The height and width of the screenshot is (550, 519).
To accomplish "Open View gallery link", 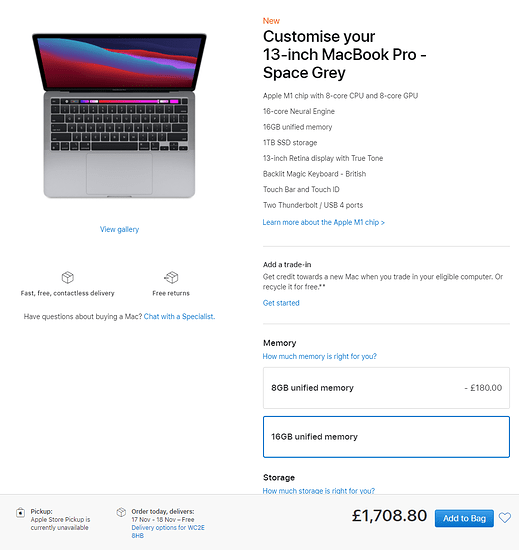I will click(120, 229).
